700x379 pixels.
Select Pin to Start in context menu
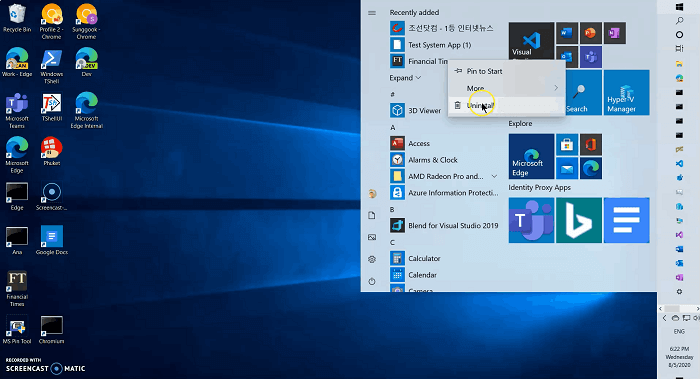tap(507, 71)
